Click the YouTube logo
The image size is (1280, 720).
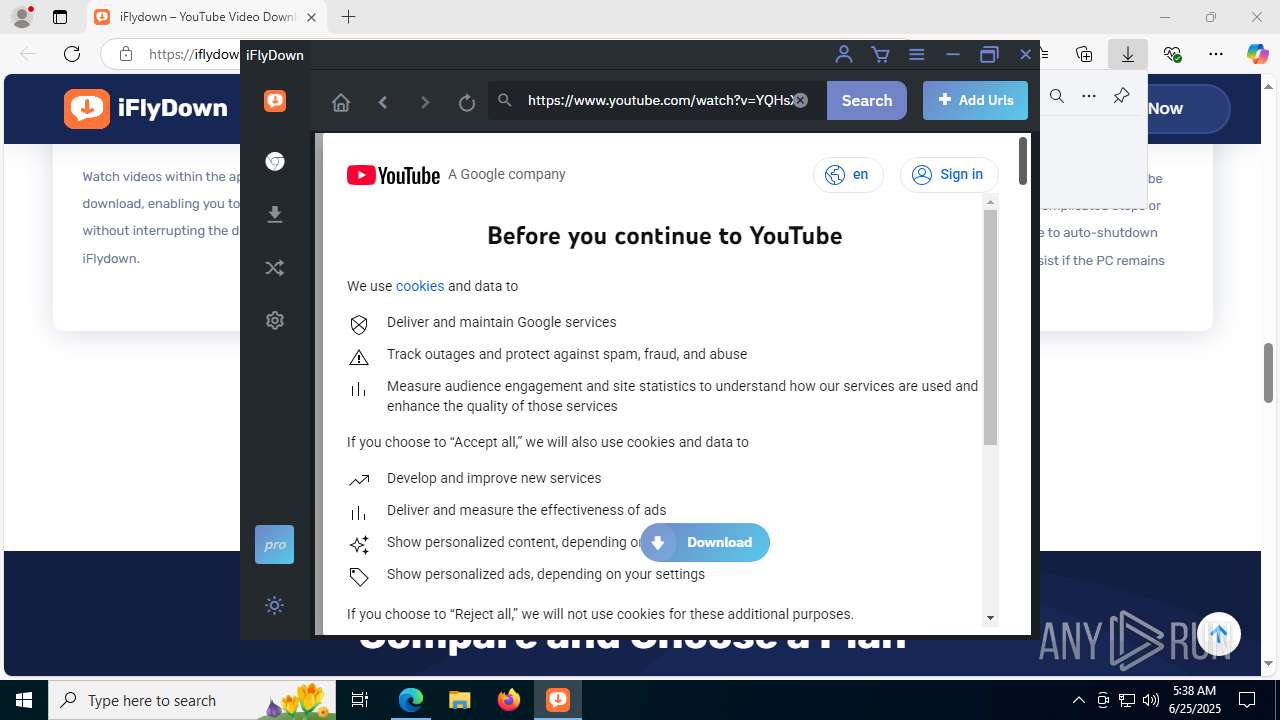coord(393,175)
